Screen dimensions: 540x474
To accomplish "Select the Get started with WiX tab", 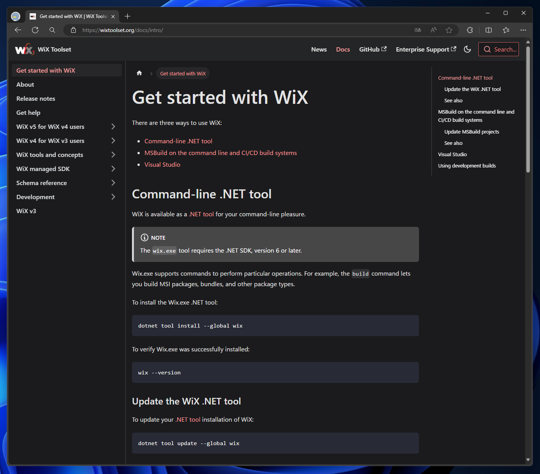I will pos(72,16).
